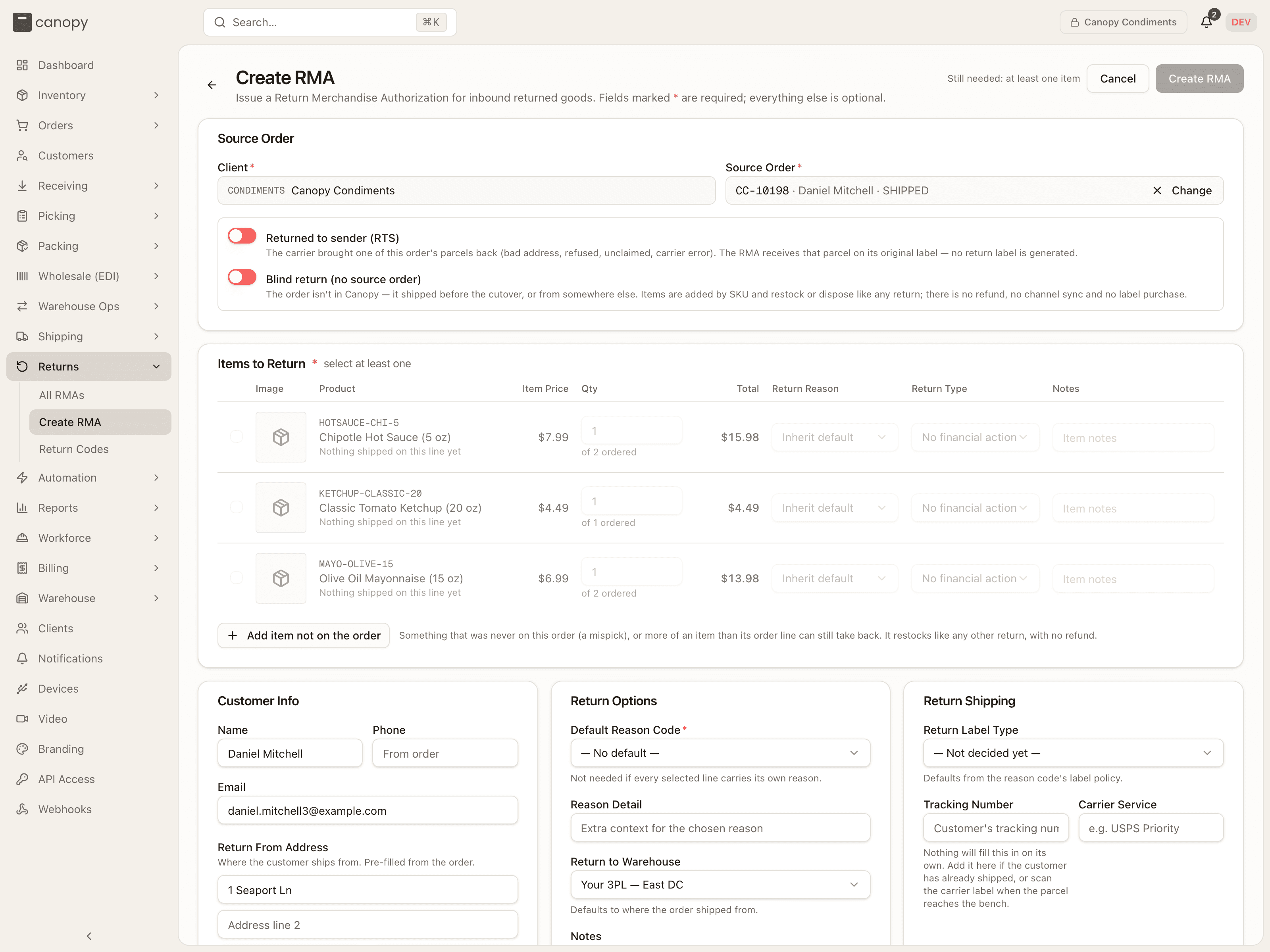Screen dimensions: 1270x952
Task: Click the Notifications bell in sidebar
Action: 22,658
